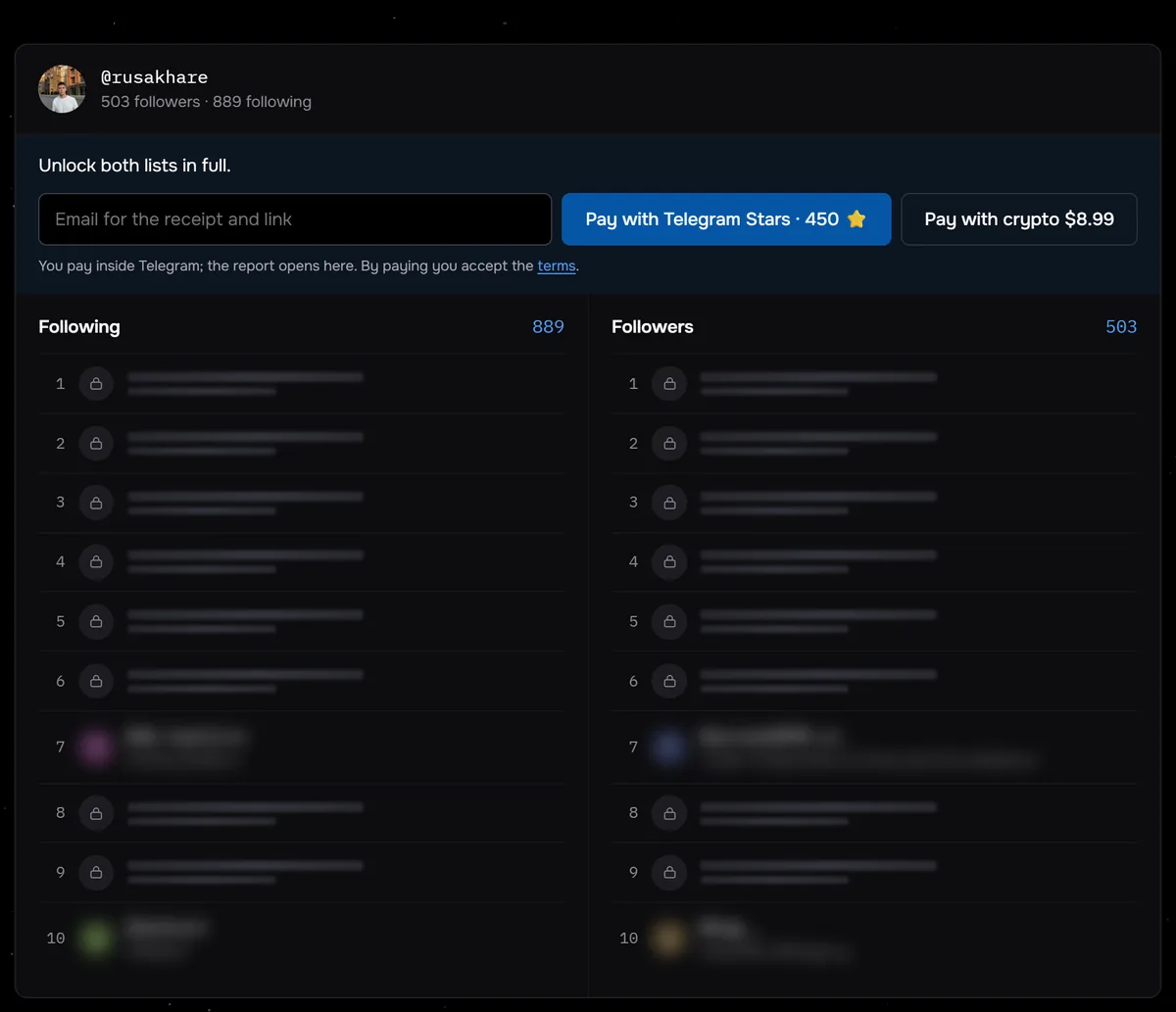Click blurred blue avatar in Followers row 7
The width and height of the screenshot is (1176, 1012).
point(669,747)
